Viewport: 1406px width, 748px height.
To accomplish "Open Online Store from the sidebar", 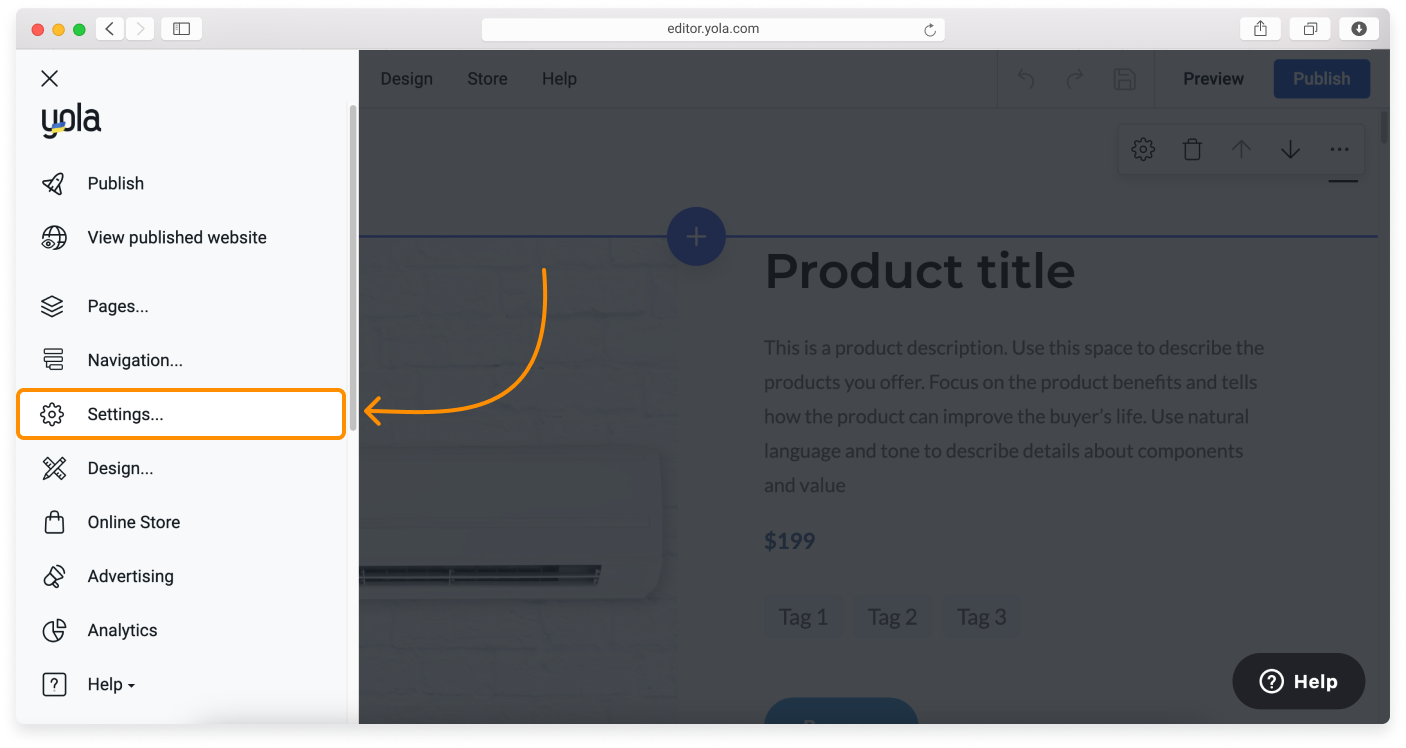I will point(133,521).
